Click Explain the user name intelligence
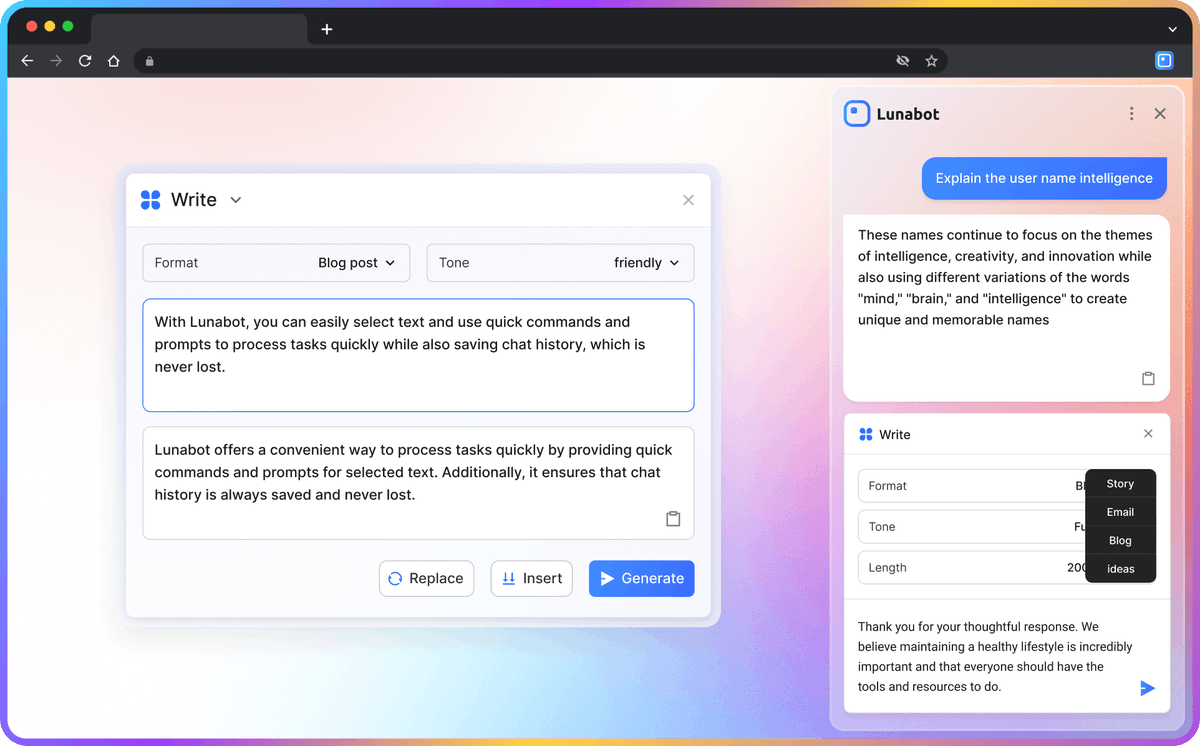 click(1044, 178)
